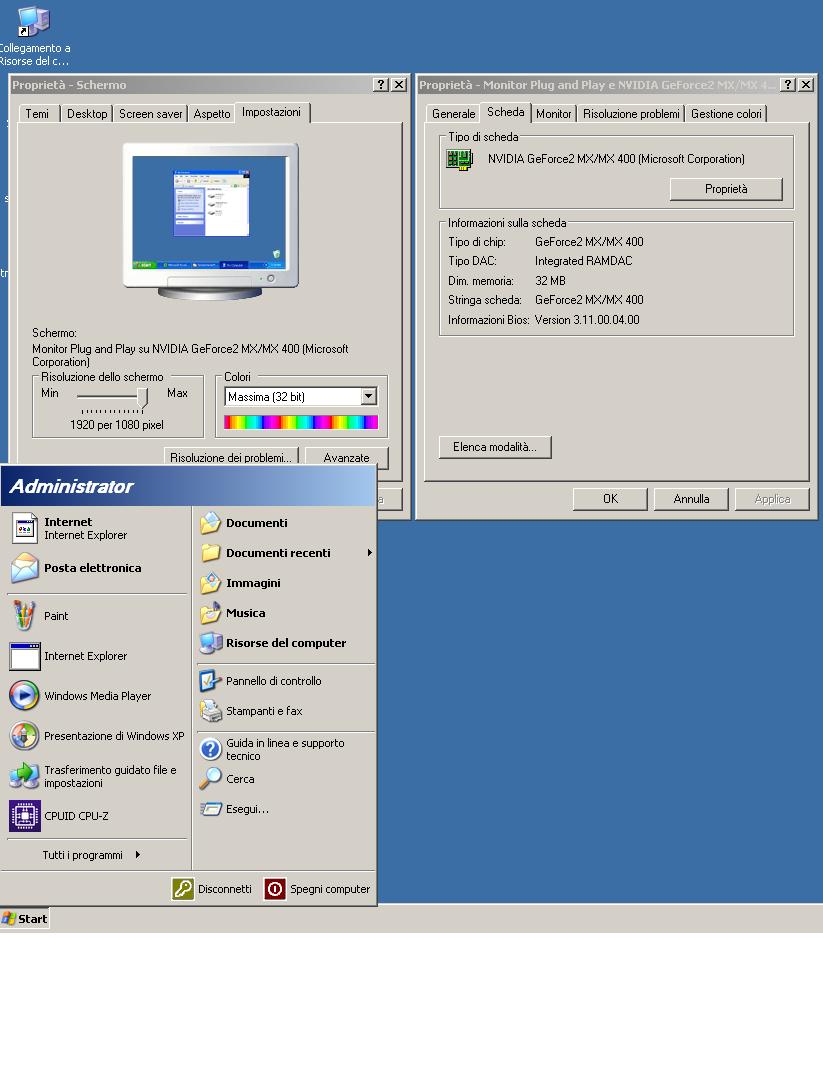Click the Documenti recenti folder icon
The image size is (823, 1080).
[210, 553]
